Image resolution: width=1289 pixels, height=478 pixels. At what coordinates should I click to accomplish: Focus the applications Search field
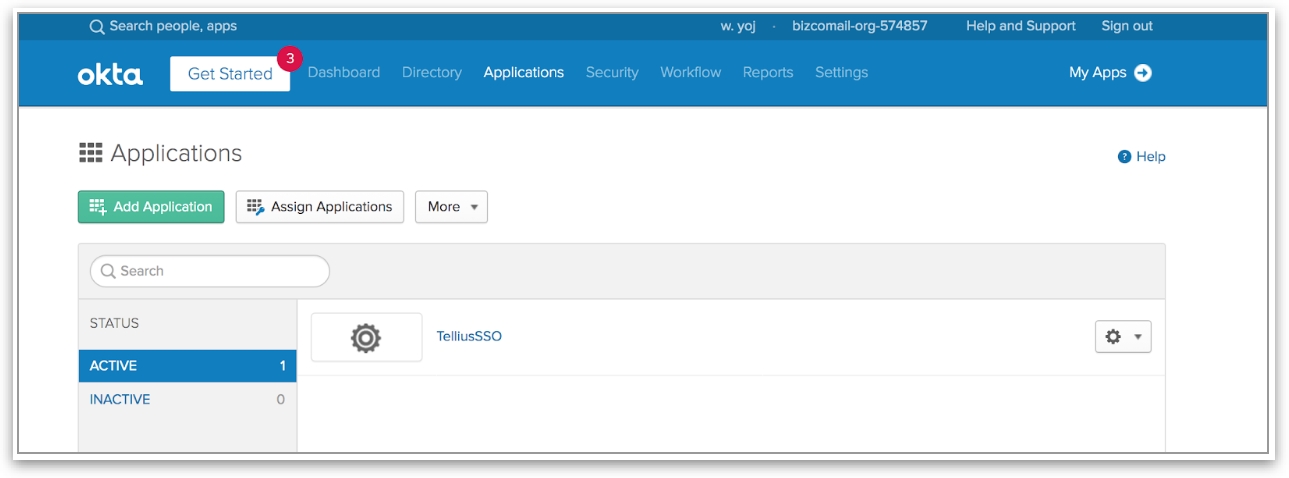[x=210, y=271]
